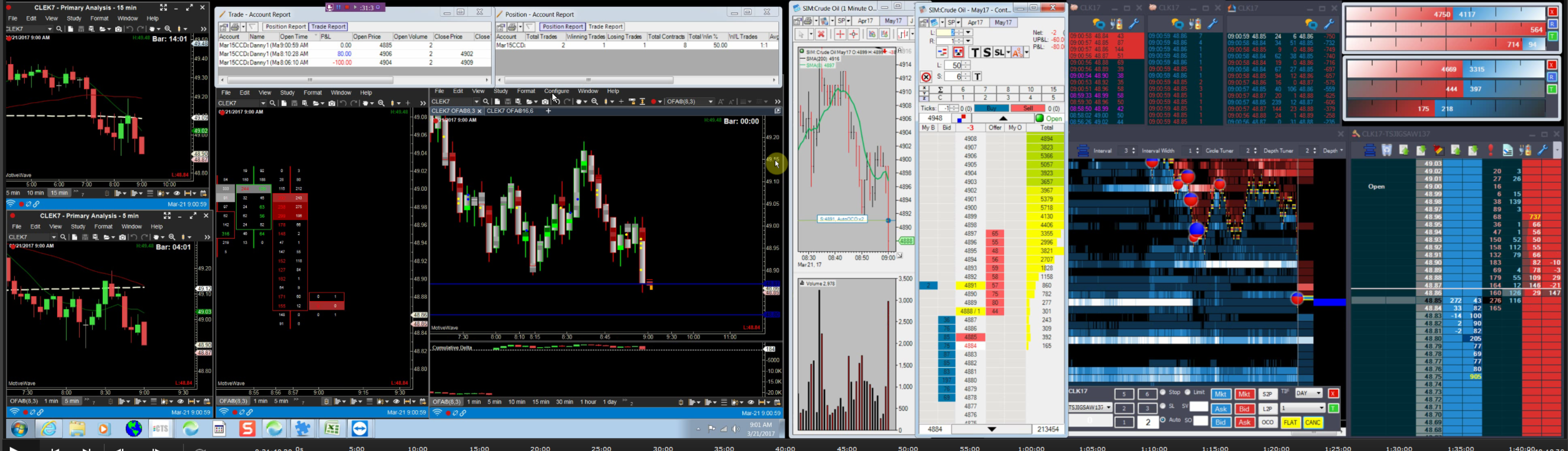This screenshot has width=1568, height=451.
Task: Open the DAY time-in-force dropdown
Action: [x=1308, y=393]
